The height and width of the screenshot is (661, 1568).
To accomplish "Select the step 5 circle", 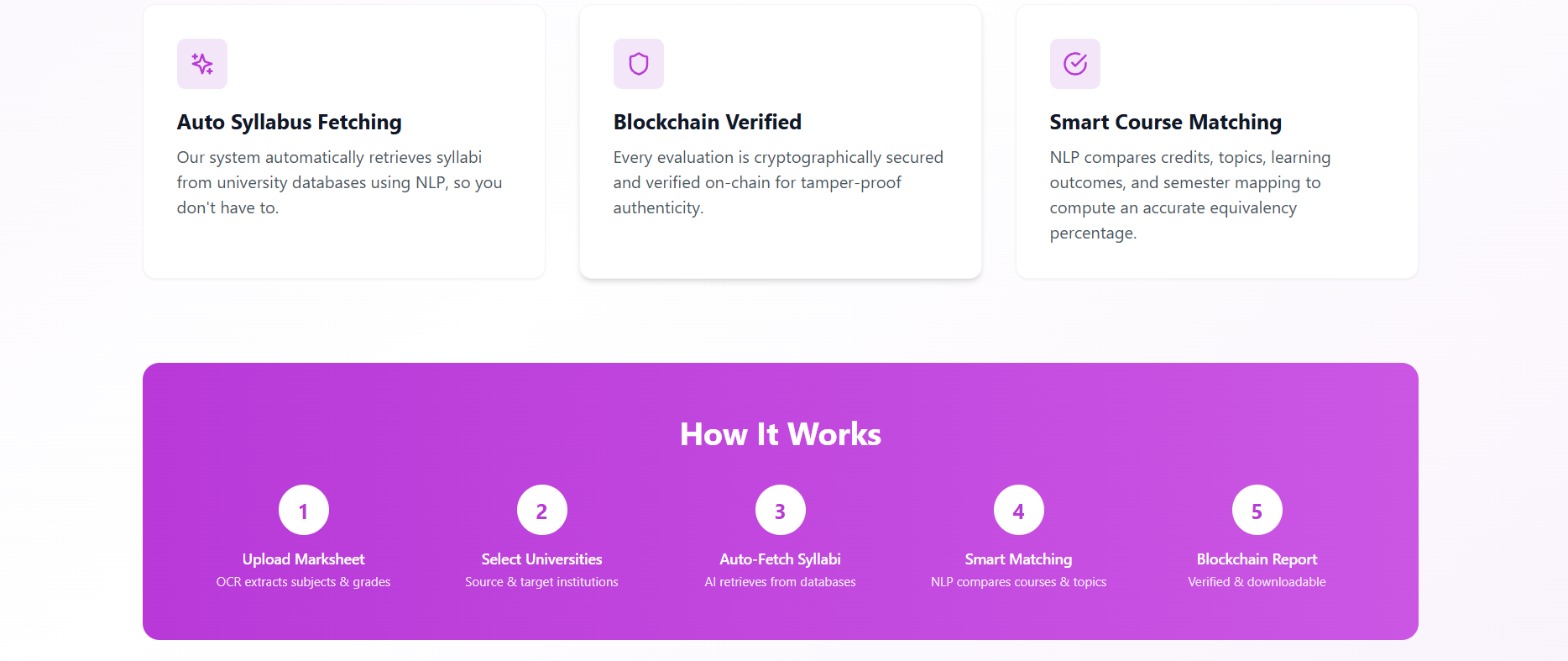I will (x=1257, y=510).
